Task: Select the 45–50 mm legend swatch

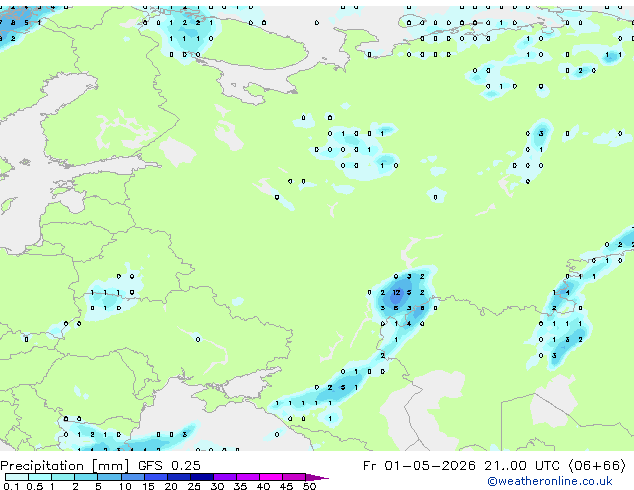Action: [x=293, y=477]
